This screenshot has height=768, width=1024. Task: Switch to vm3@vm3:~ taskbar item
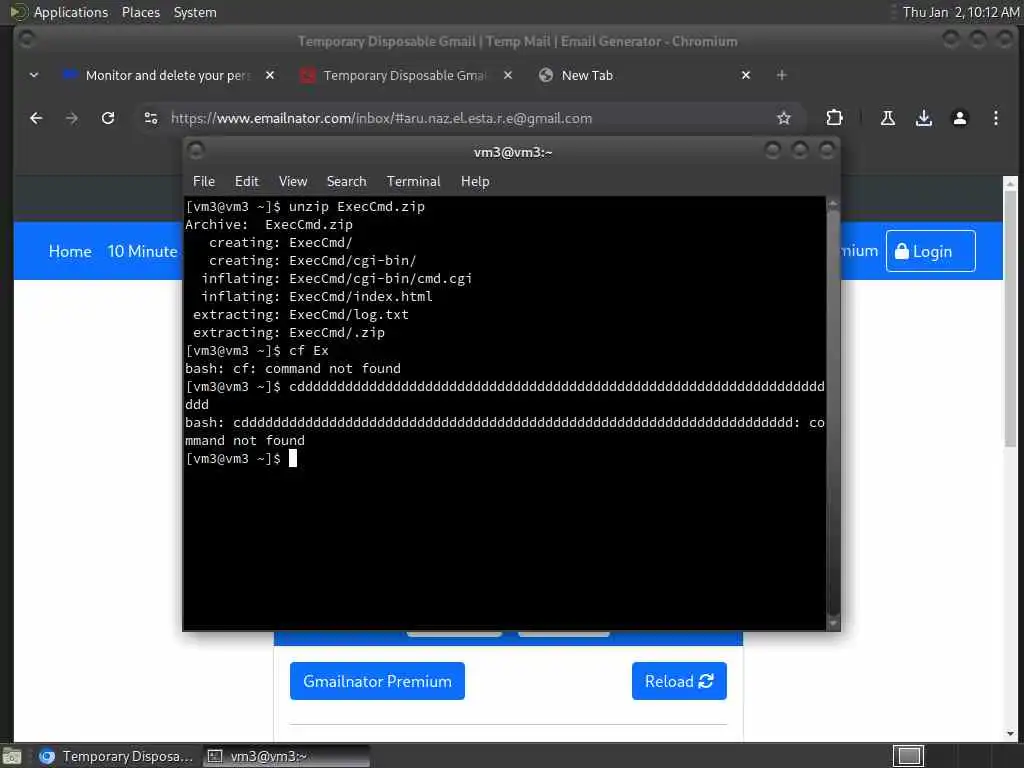[x=286, y=756]
